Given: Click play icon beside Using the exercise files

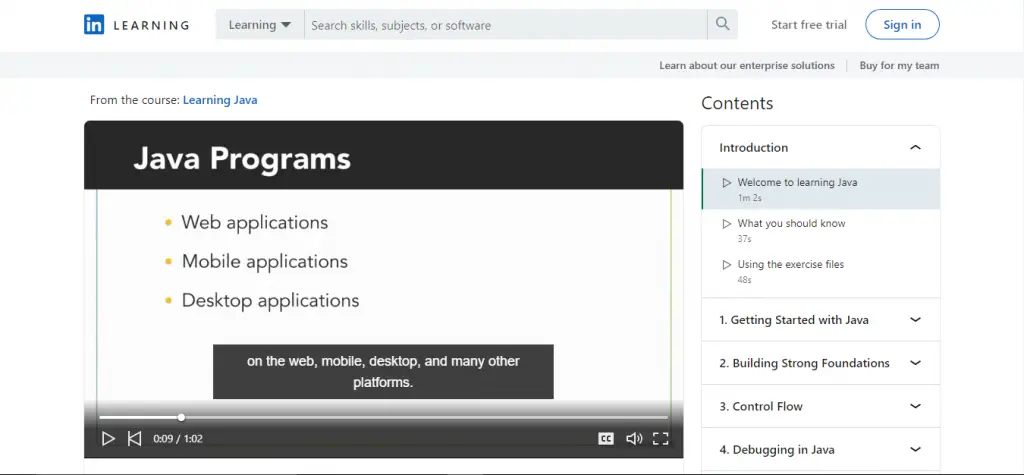Looking at the screenshot, I should click(x=727, y=265).
